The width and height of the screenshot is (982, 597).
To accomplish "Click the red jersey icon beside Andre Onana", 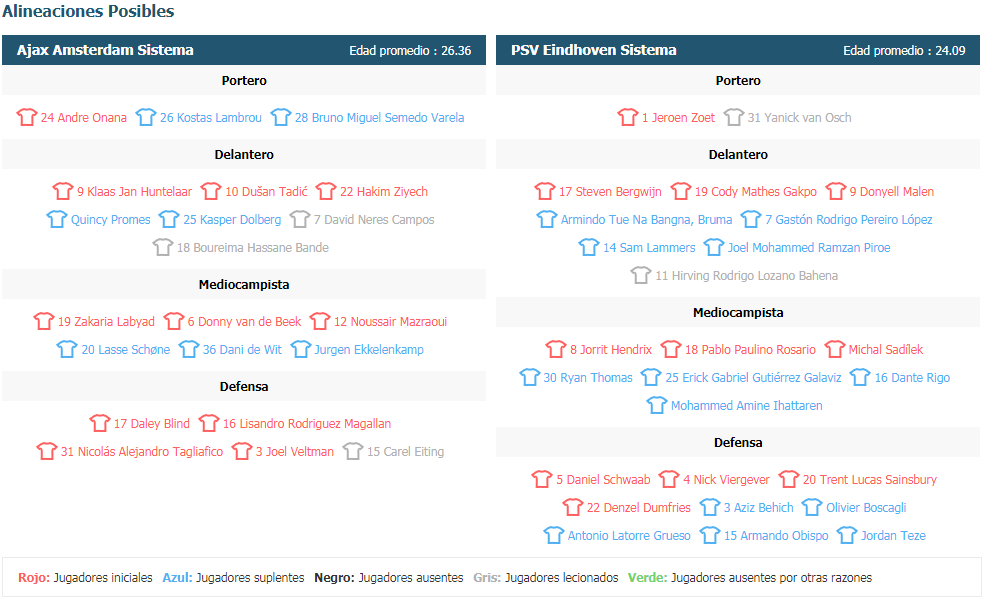I will coord(27,117).
